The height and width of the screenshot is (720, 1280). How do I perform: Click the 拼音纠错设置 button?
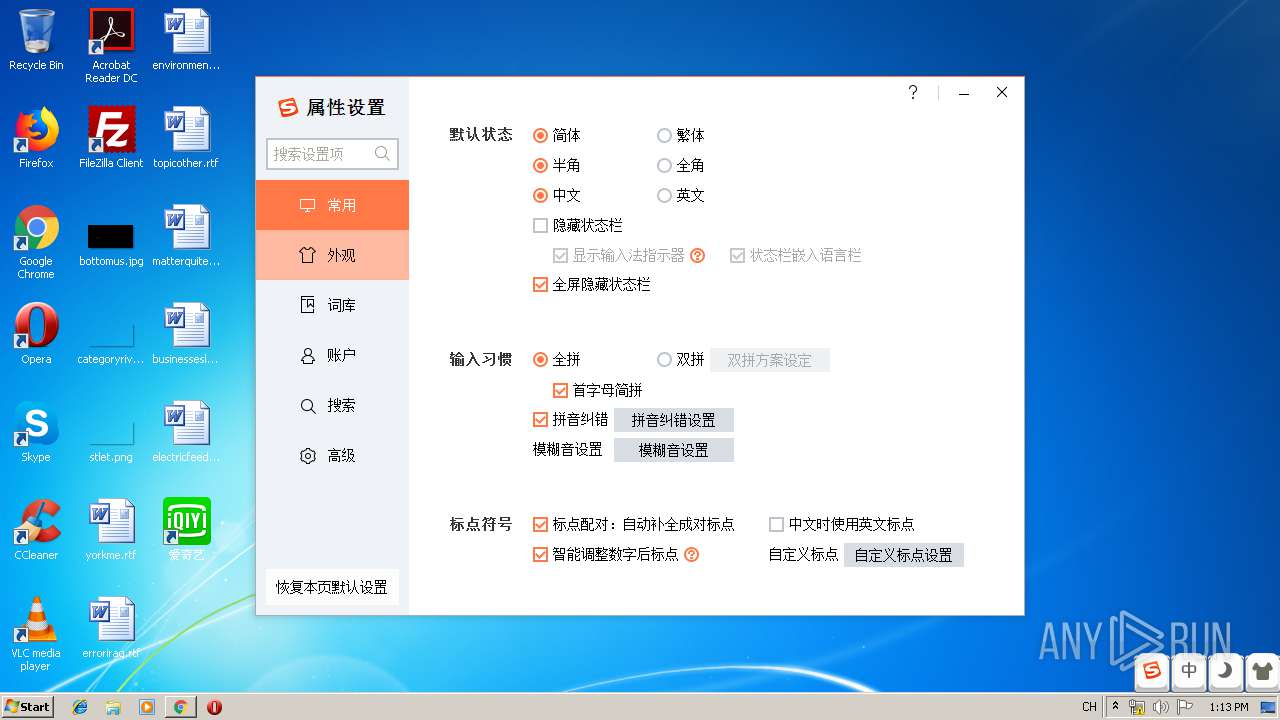click(673, 420)
